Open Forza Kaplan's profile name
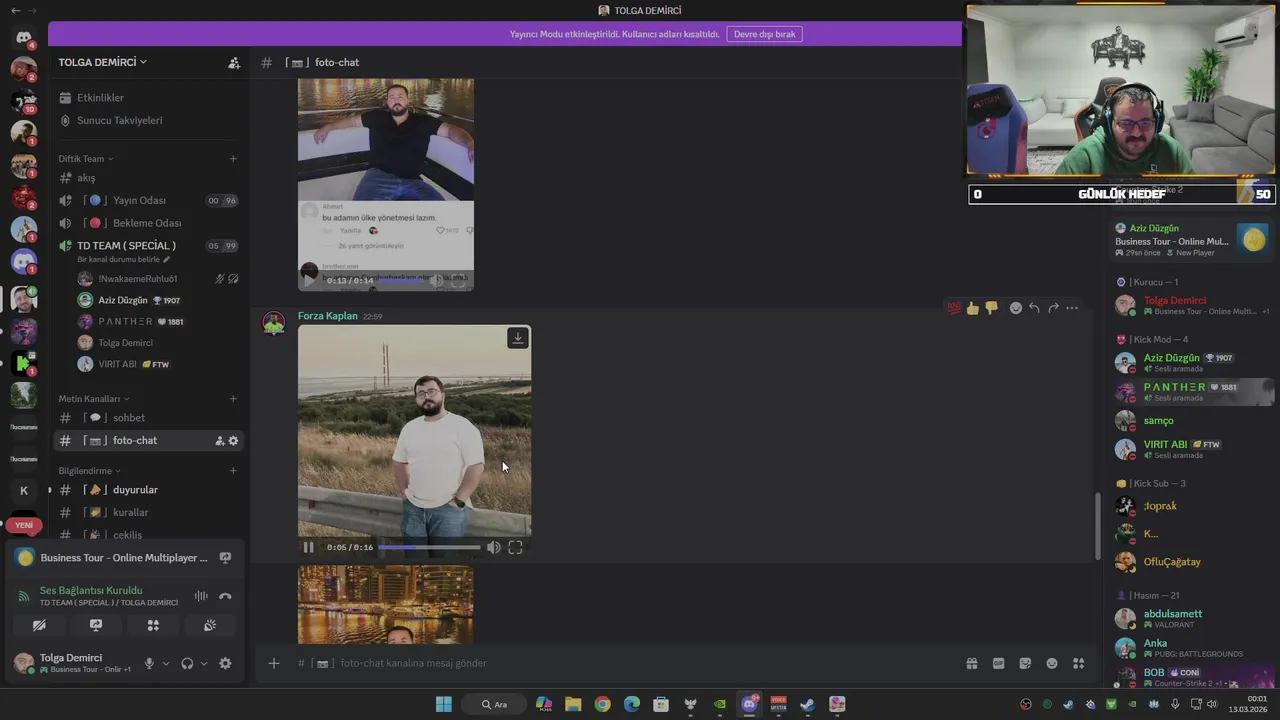The image size is (1280, 720). pos(327,316)
